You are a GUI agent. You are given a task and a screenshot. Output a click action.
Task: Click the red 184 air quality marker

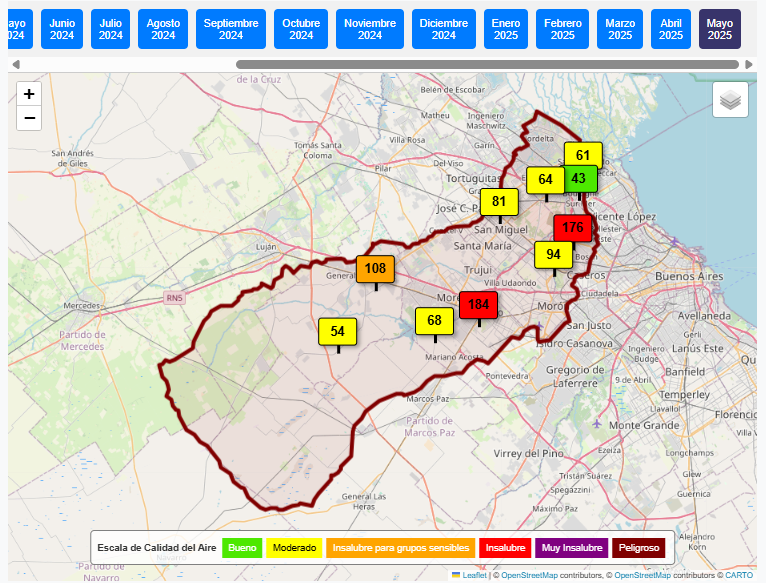point(479,305)
